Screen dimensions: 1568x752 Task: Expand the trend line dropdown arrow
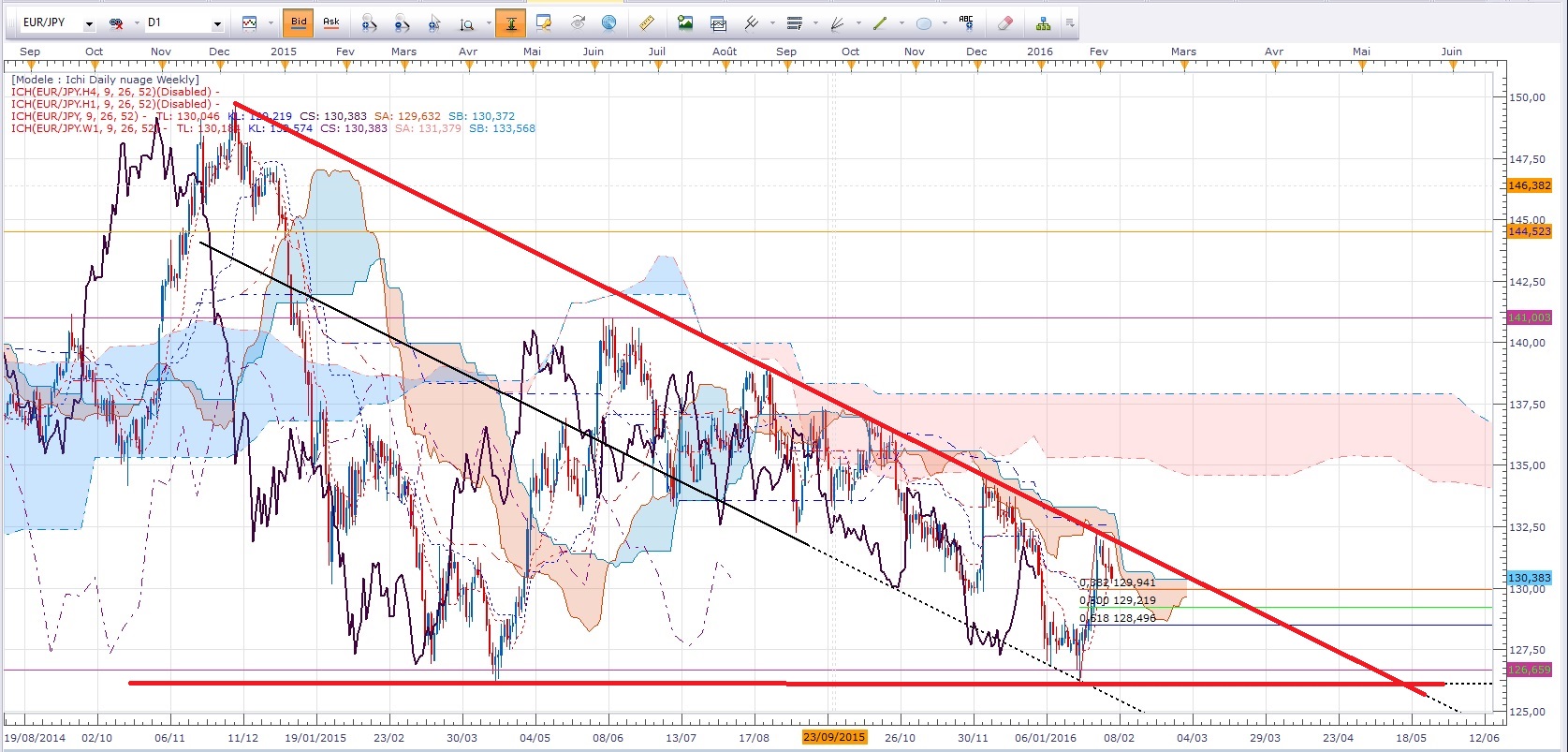(x=901, y=22)
